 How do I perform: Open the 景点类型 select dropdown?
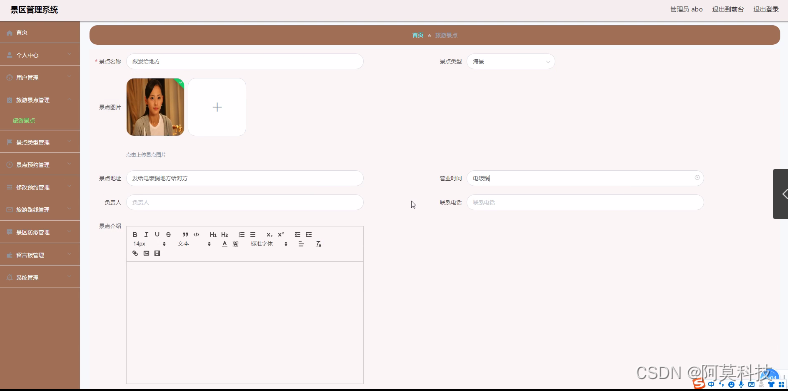click(511, 61)
